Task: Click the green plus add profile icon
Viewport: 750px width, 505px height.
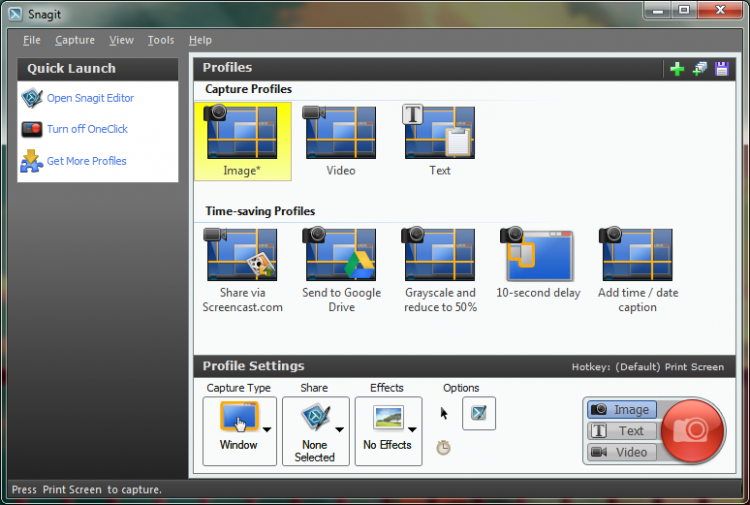Action: click(677, 69)
